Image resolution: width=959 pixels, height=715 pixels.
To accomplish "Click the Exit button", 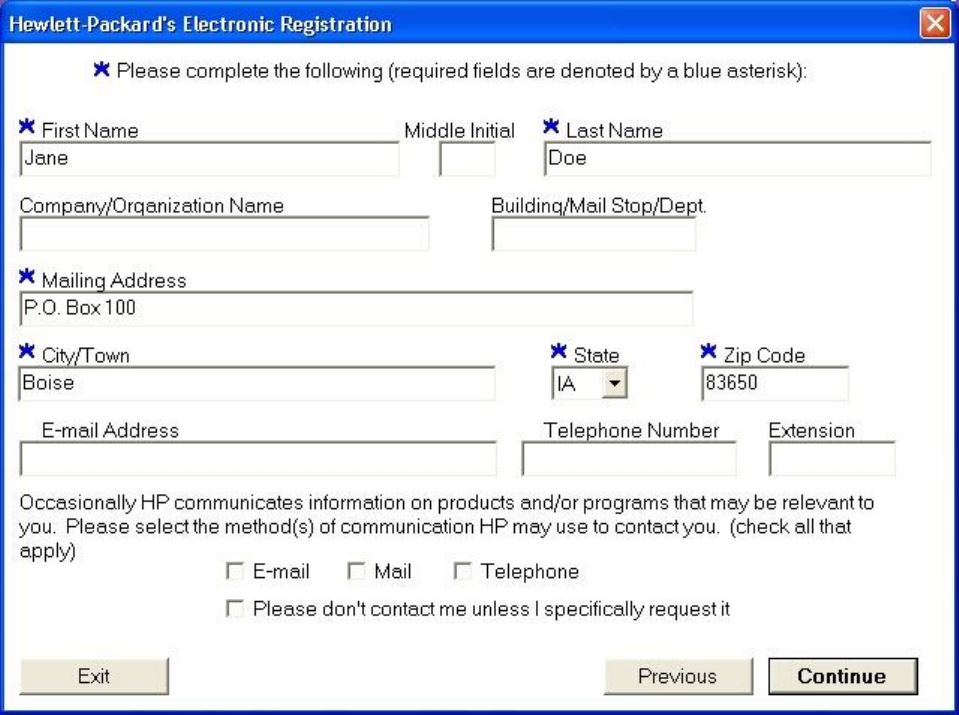I will coord(94,676).
